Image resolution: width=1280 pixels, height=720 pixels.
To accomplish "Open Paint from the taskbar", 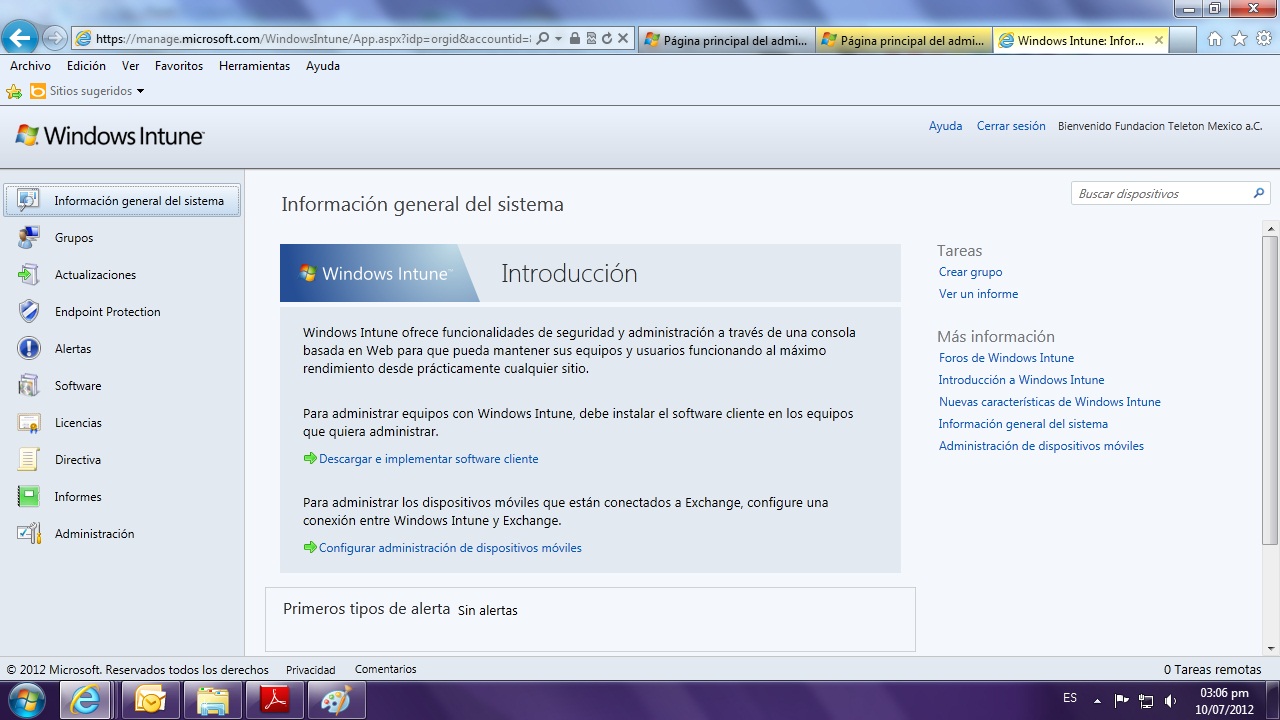I will point(336,700).
